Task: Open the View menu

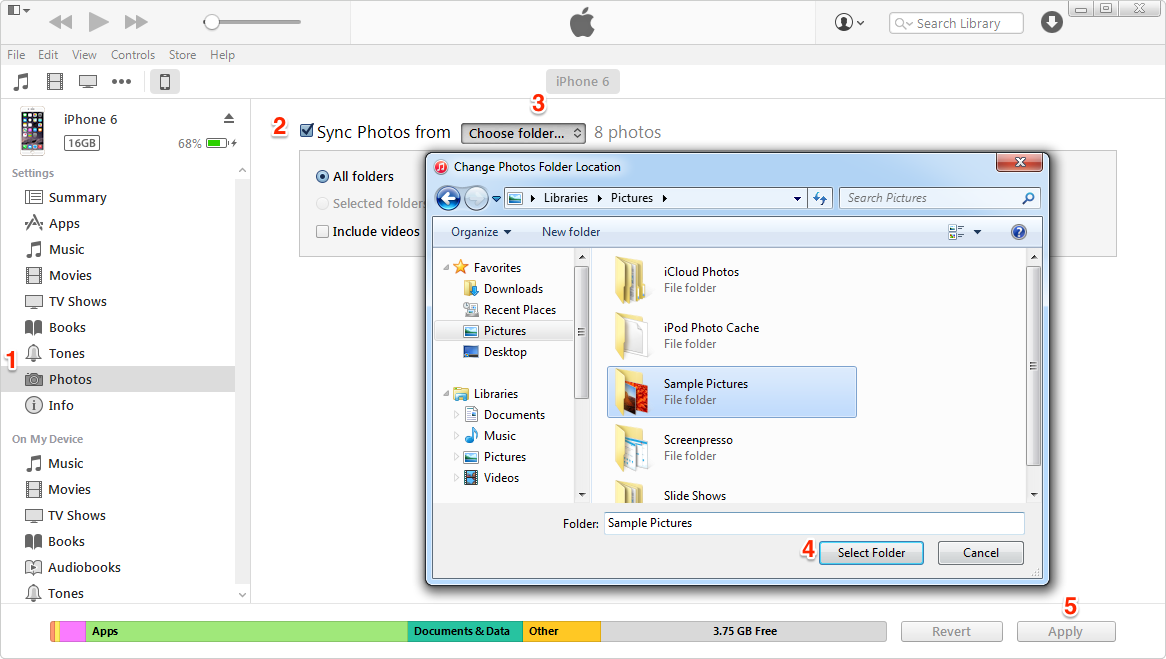Action: pyautogui.click(x=84, y=55)
